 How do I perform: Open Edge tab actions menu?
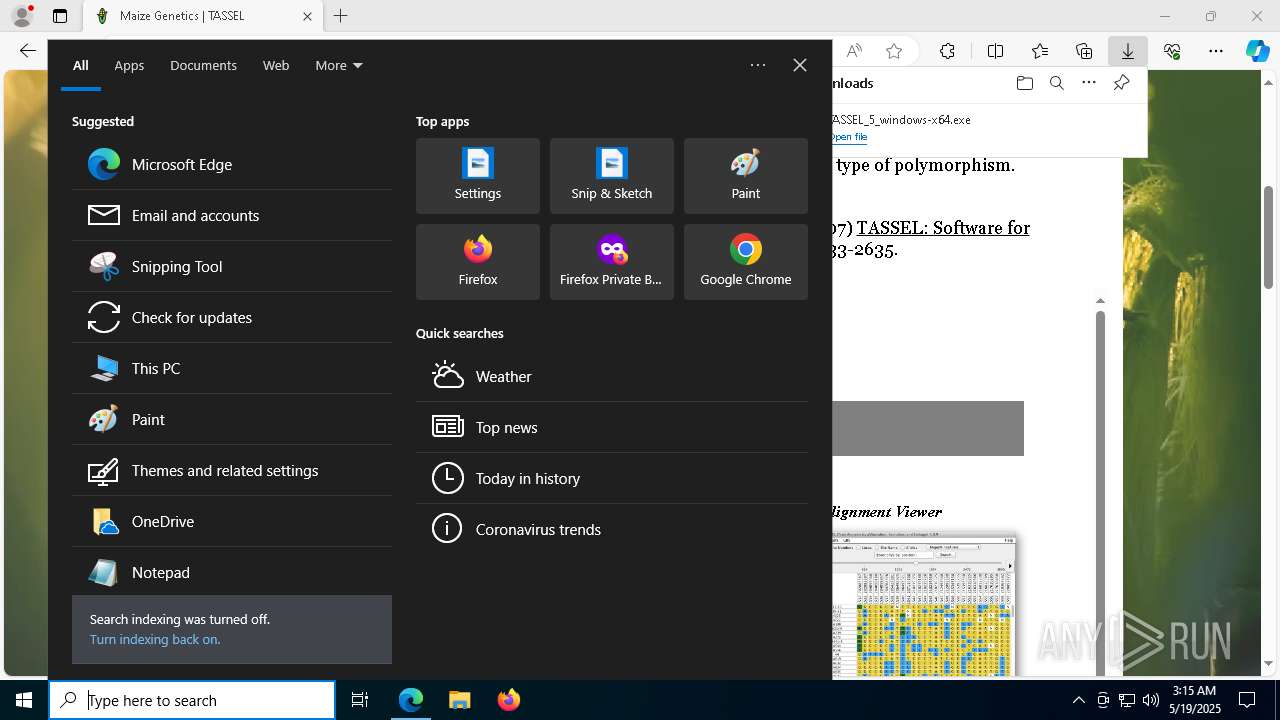click(60, 16)
